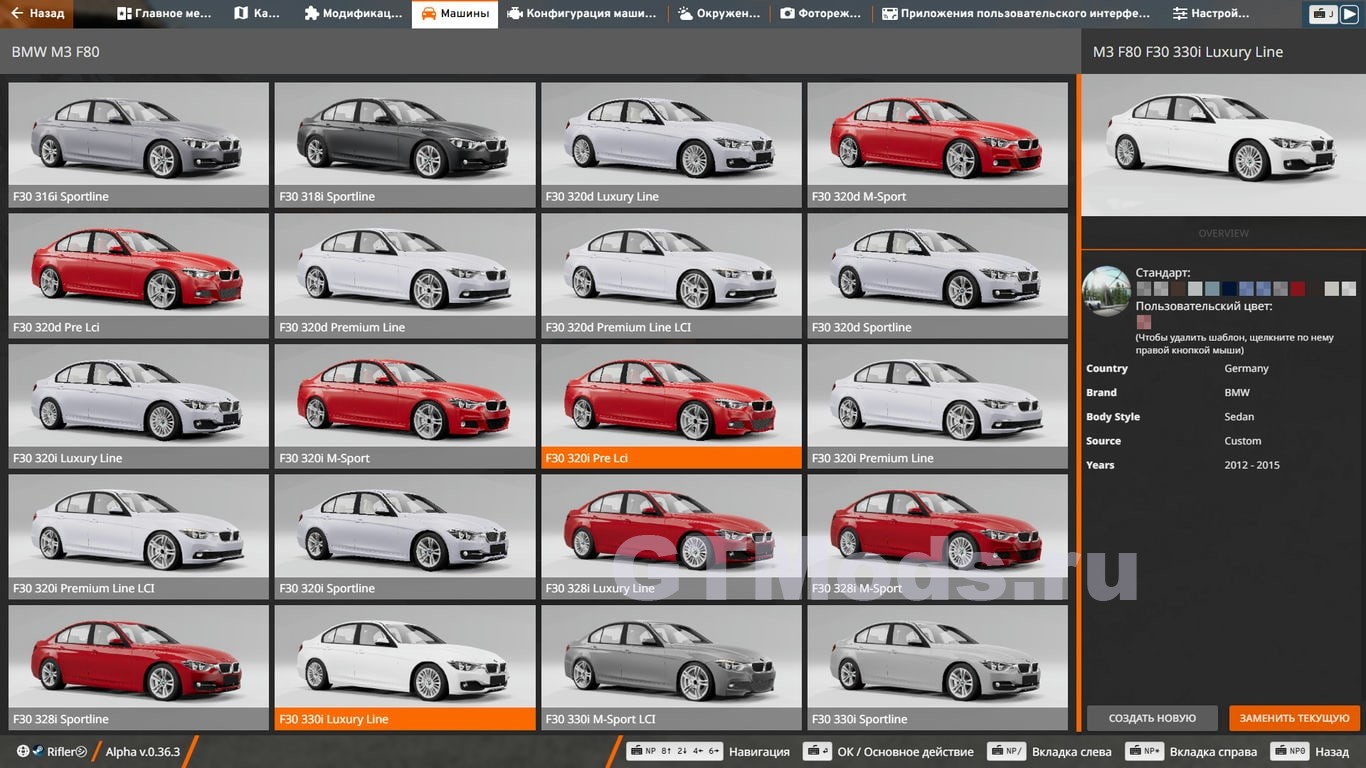This screenshot has height=768, width=1366.
Task: Click the BMW brand value
Action: pyautogui.click(x=1237, y=393)
